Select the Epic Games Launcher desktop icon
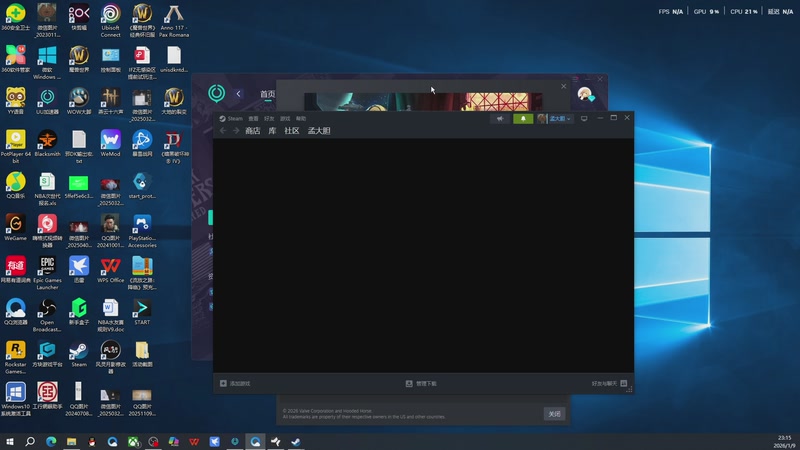 pyautogui.click(x=47, y=273)
